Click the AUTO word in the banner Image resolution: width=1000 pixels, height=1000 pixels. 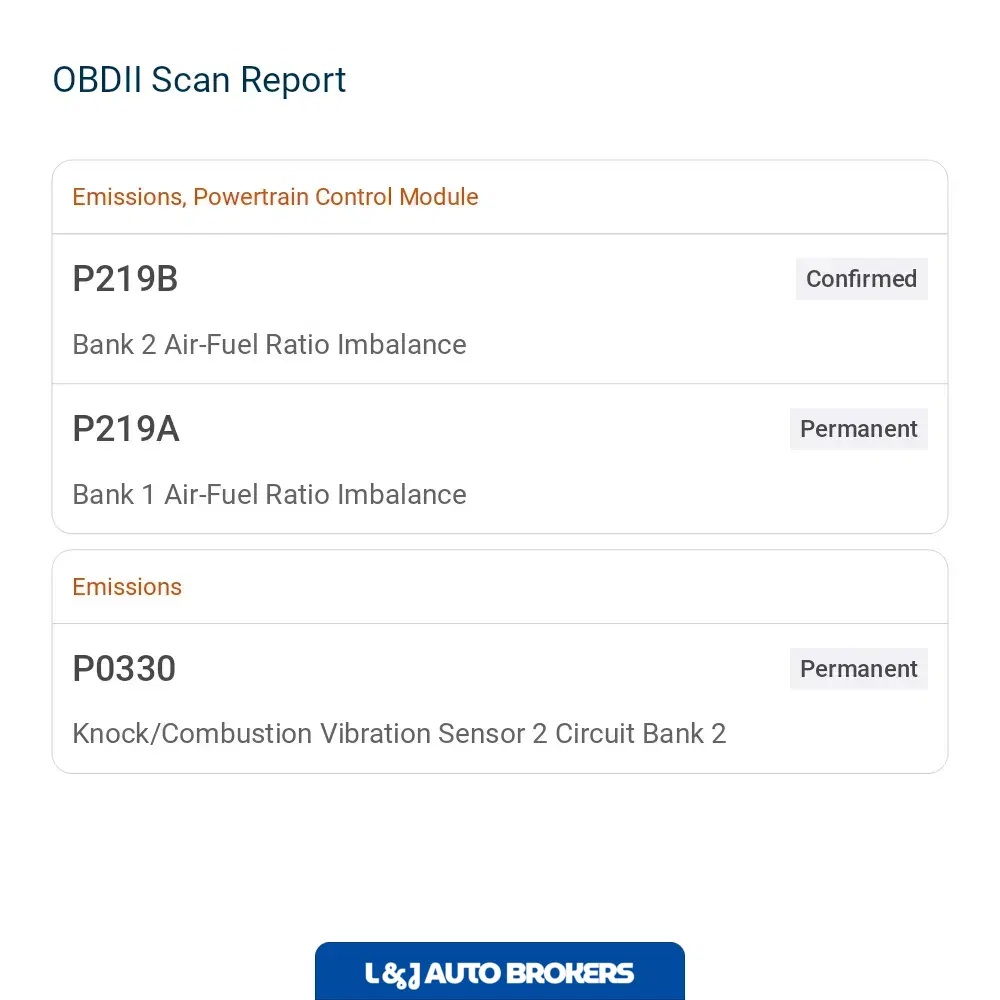(462, 974)
